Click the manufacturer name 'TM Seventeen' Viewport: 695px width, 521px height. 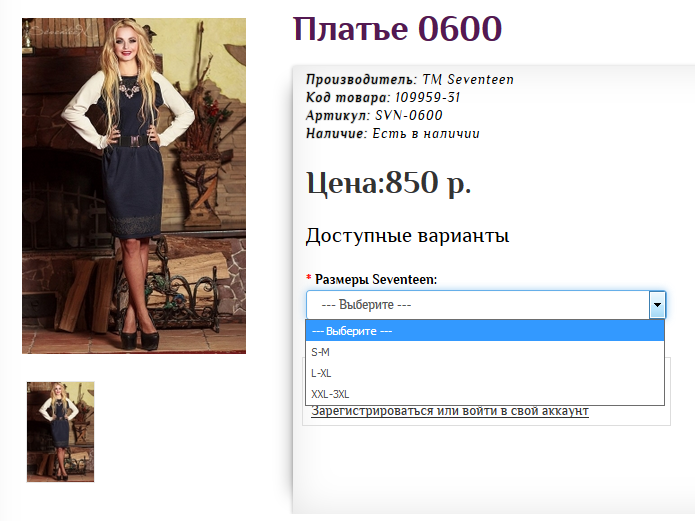(x=468, y=79)
